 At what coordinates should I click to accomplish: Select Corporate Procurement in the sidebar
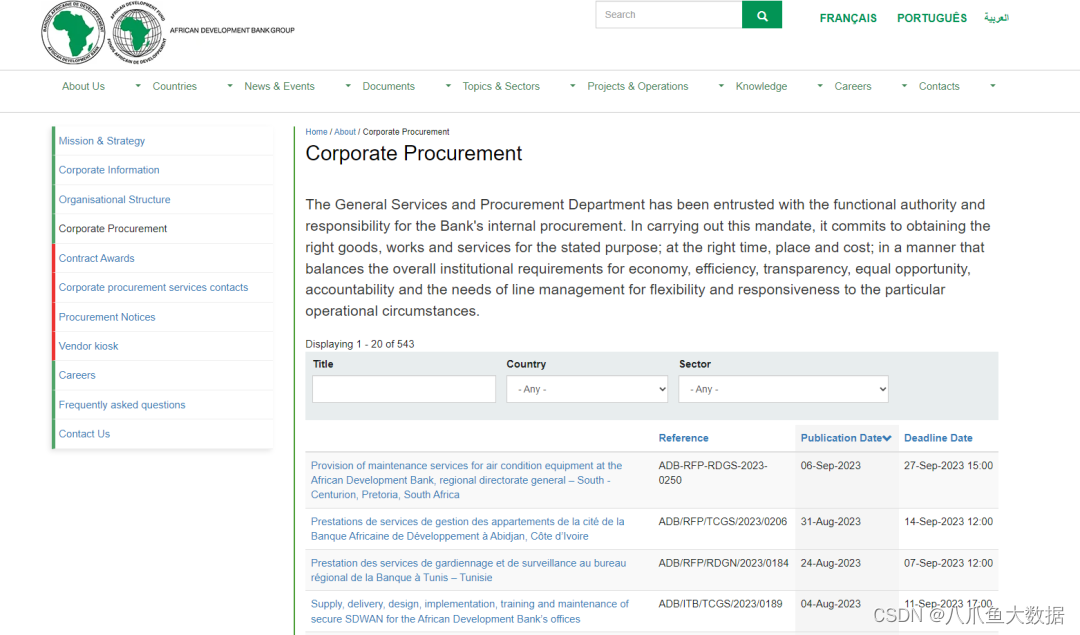coord(112,229)
